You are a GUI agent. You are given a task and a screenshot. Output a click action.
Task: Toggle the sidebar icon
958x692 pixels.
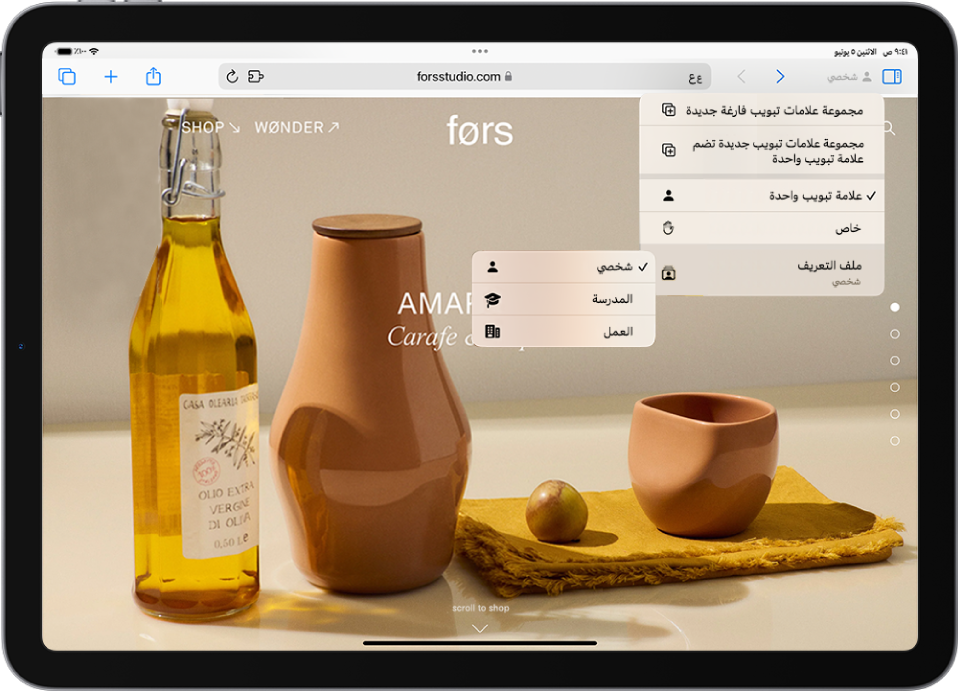coord(892,77)
